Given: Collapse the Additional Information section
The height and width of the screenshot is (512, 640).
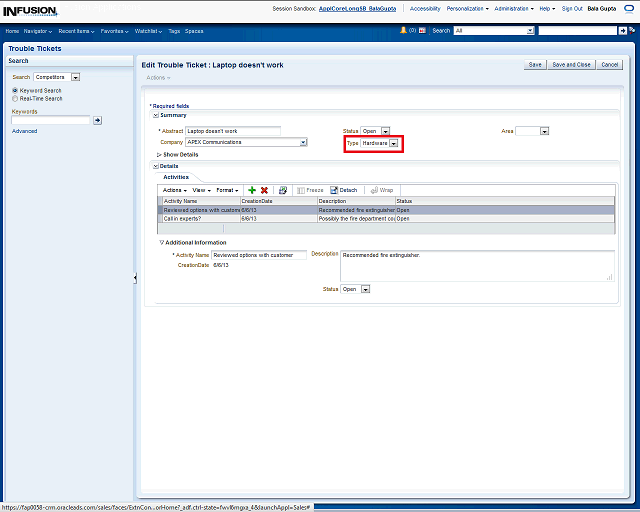Looking at the screenshot, I should click(162, 242).
